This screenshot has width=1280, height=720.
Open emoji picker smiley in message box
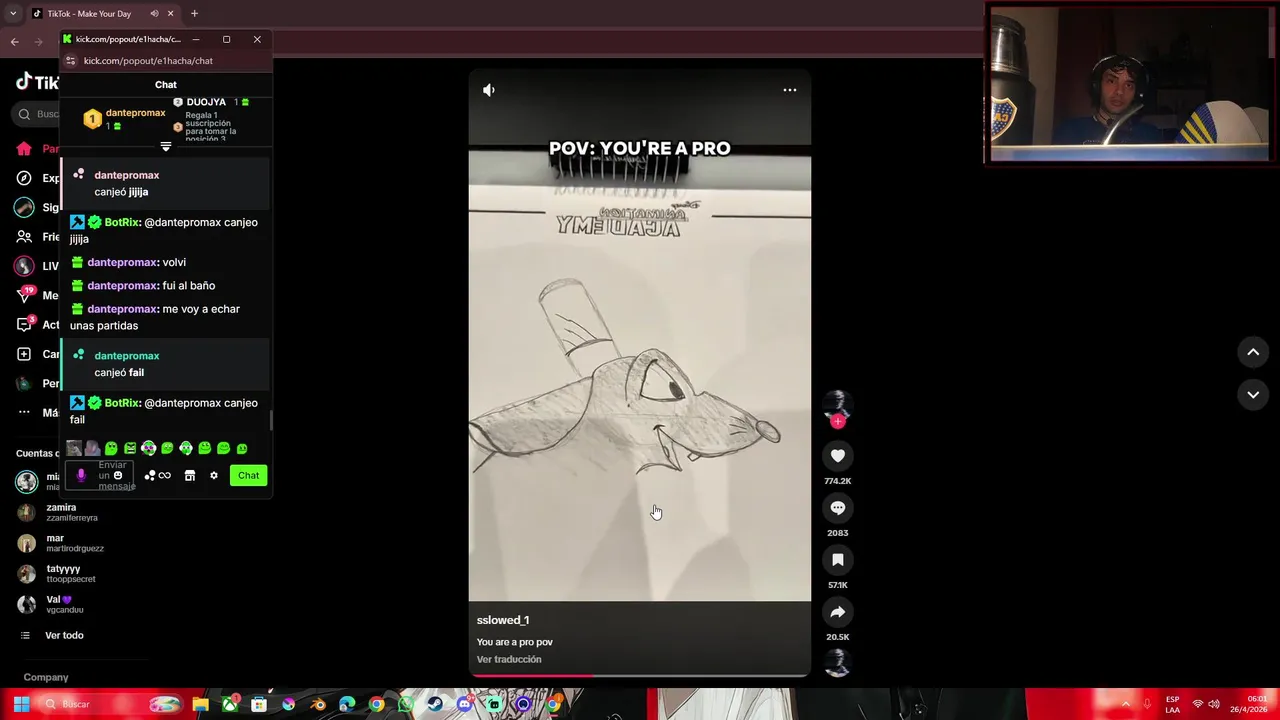pyautogui.click(x=118, y=476)
